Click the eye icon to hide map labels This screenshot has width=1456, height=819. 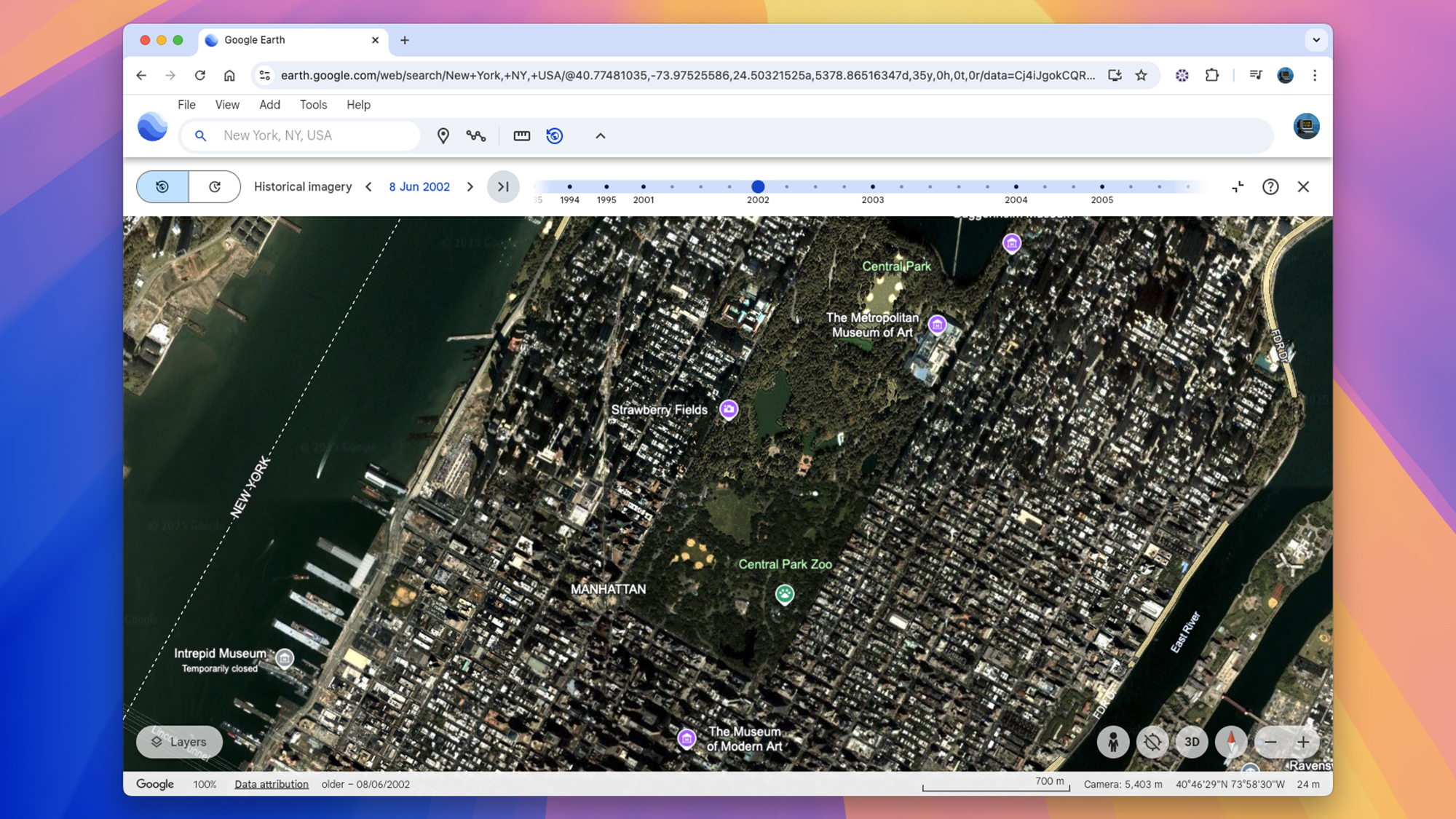tap(1152, 742)
